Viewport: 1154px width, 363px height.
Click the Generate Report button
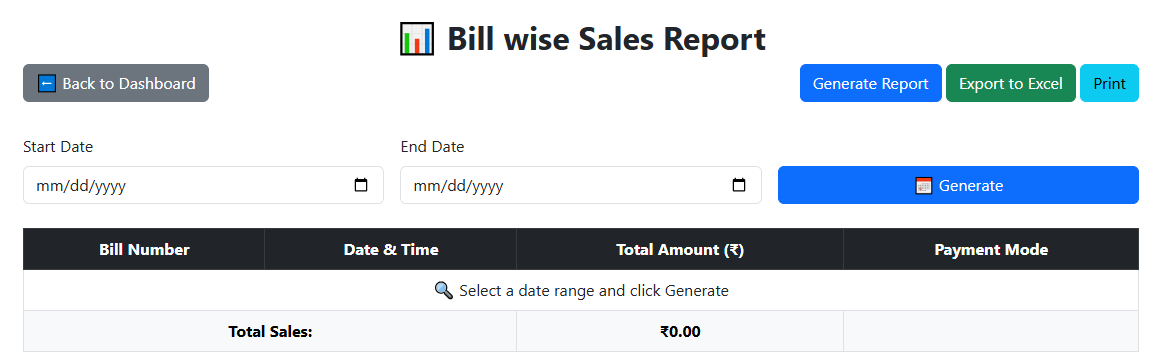[x=871, y=83]
